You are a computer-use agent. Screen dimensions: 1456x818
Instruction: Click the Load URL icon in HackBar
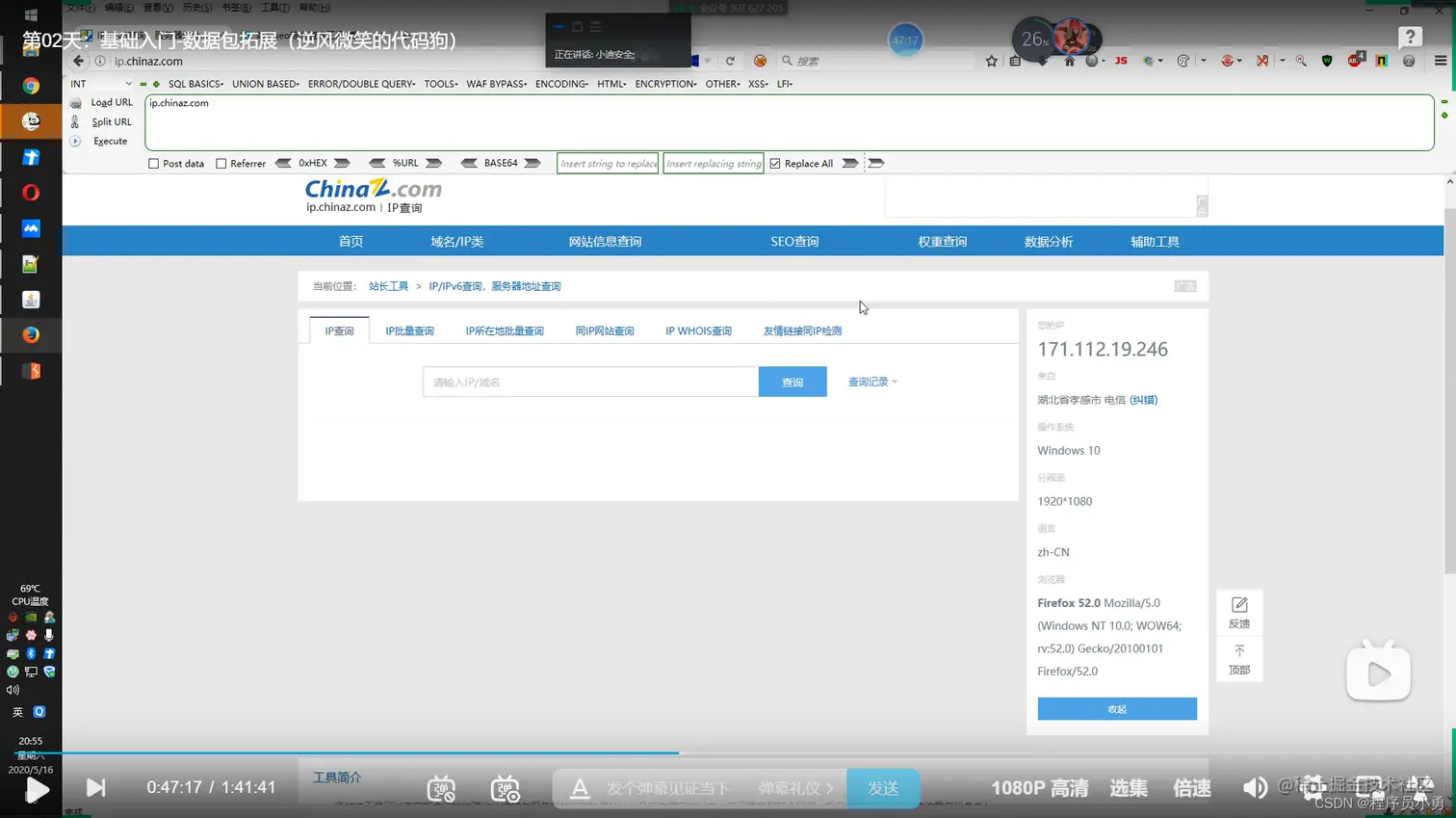pos(75,103)
